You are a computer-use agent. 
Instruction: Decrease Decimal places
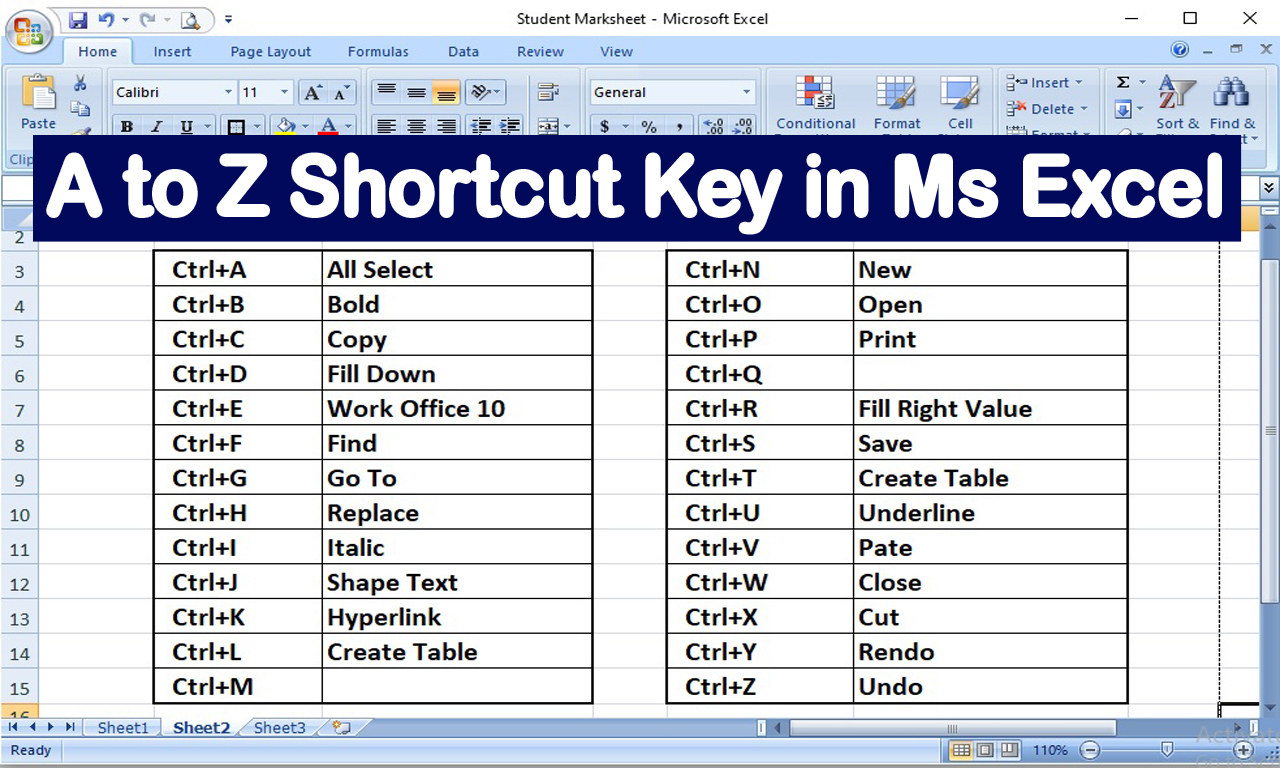coord(742,126)
